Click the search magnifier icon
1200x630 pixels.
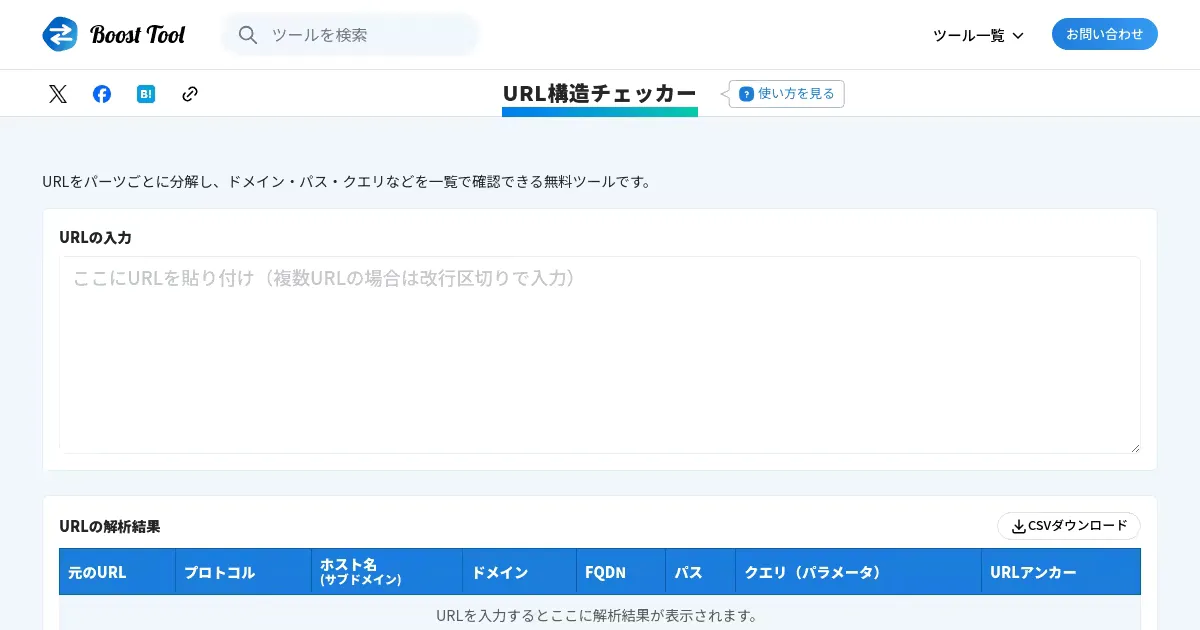pos(248,35)
